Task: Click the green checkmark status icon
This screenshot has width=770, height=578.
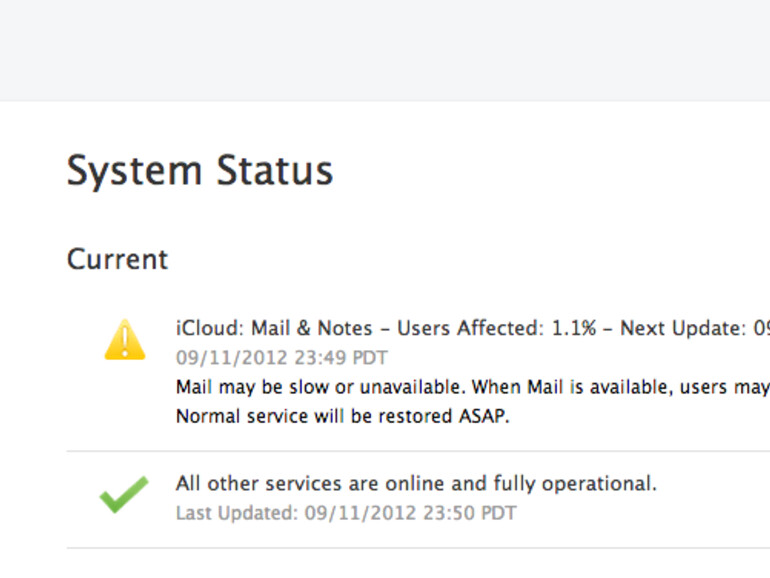Action: tap(124, 494)
